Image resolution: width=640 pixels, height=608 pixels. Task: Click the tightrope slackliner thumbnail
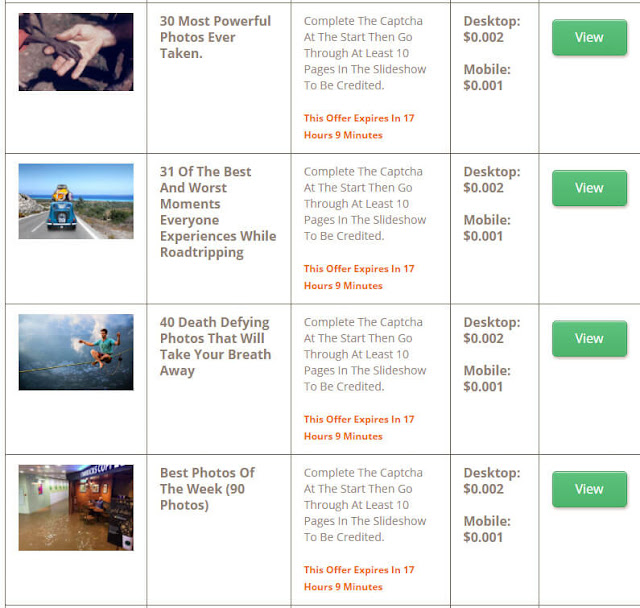(x=76, y=352)
